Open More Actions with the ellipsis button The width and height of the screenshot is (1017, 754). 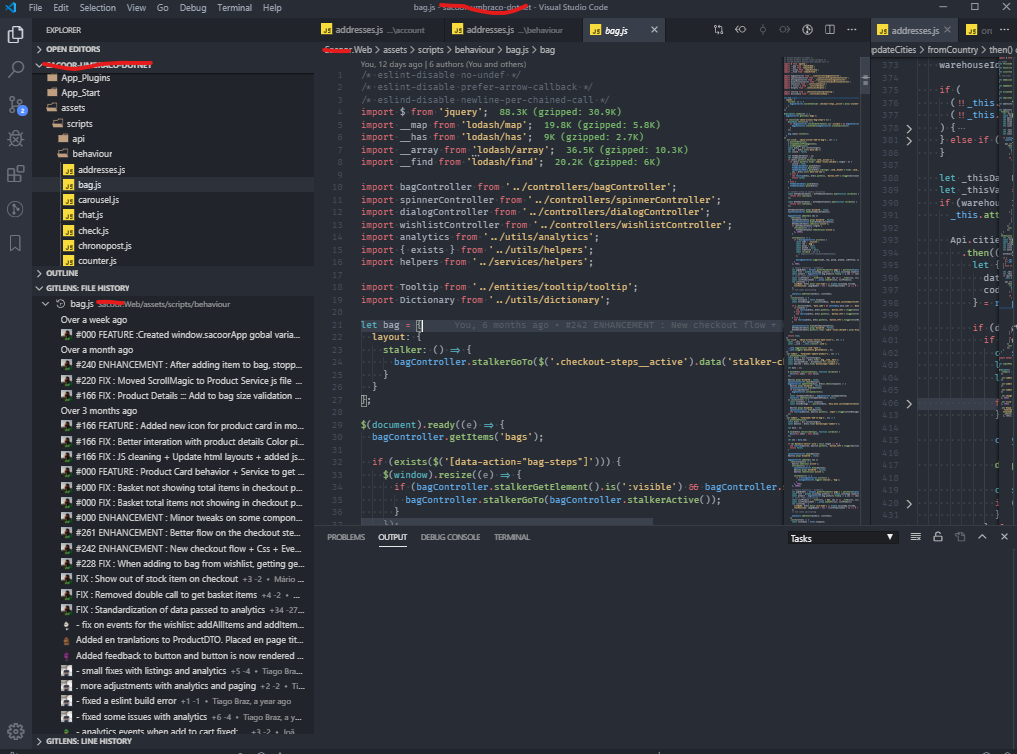(x=852, y=28)
